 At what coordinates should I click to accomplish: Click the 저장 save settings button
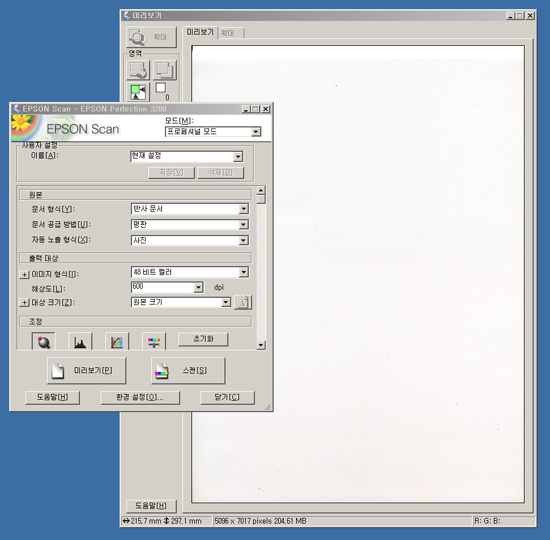pos(171,172)
